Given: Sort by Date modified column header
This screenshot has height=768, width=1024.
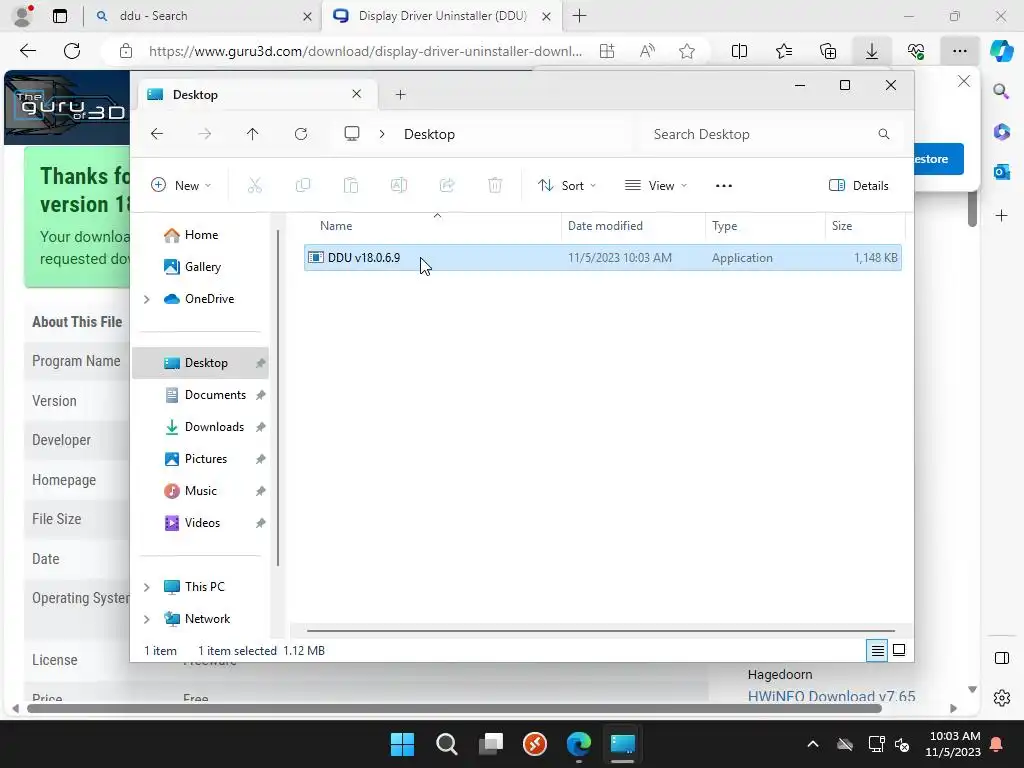Looking at the screenshot, I should (633, 226).
